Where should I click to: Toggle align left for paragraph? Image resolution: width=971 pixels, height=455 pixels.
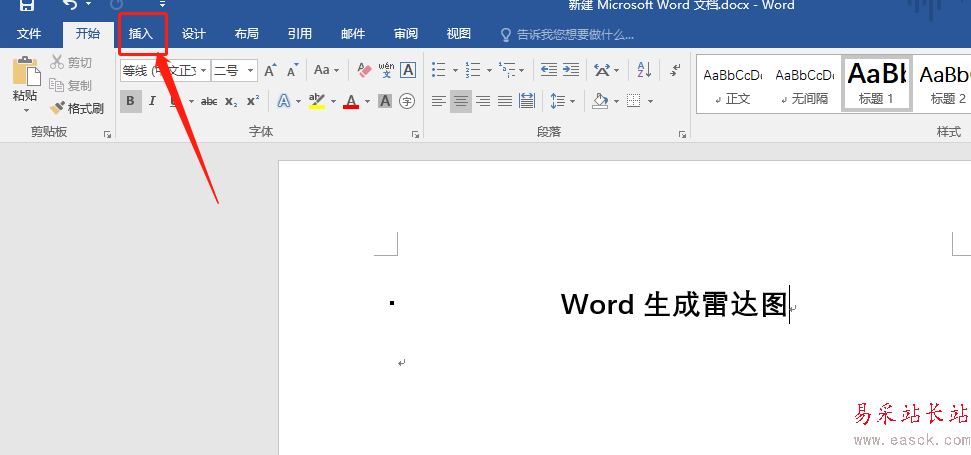(x=438, y=100)
